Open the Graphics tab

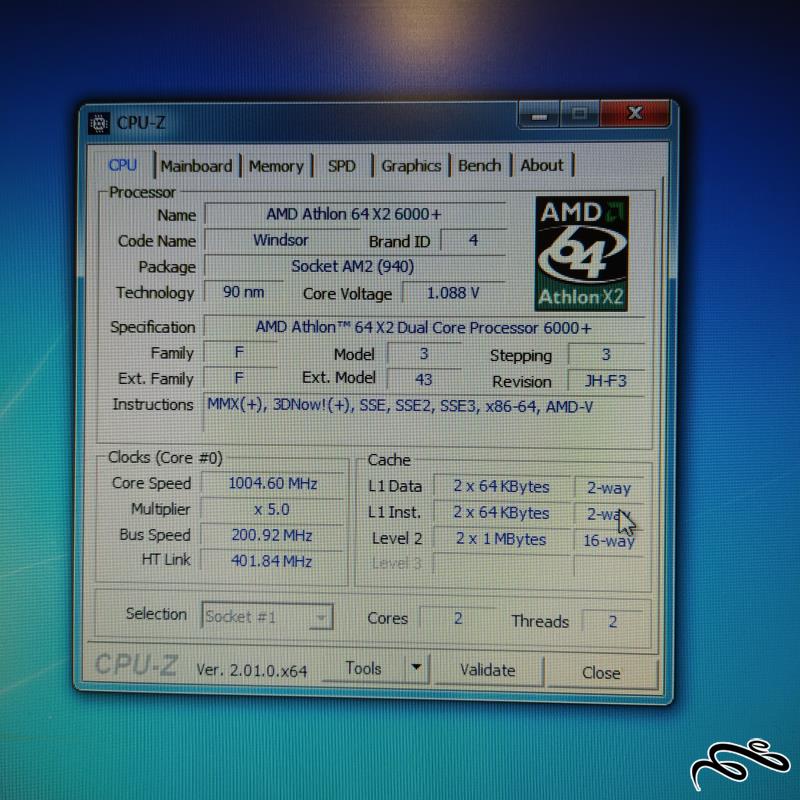pos(411,166)
